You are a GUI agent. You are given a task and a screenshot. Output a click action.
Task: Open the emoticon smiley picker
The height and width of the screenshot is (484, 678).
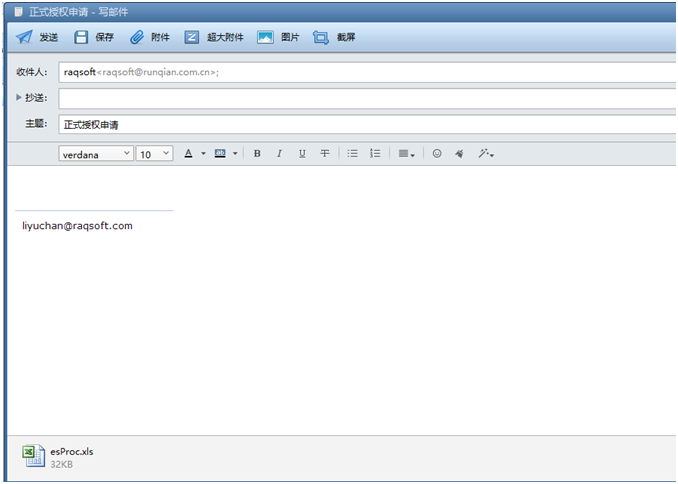(437, 154)
